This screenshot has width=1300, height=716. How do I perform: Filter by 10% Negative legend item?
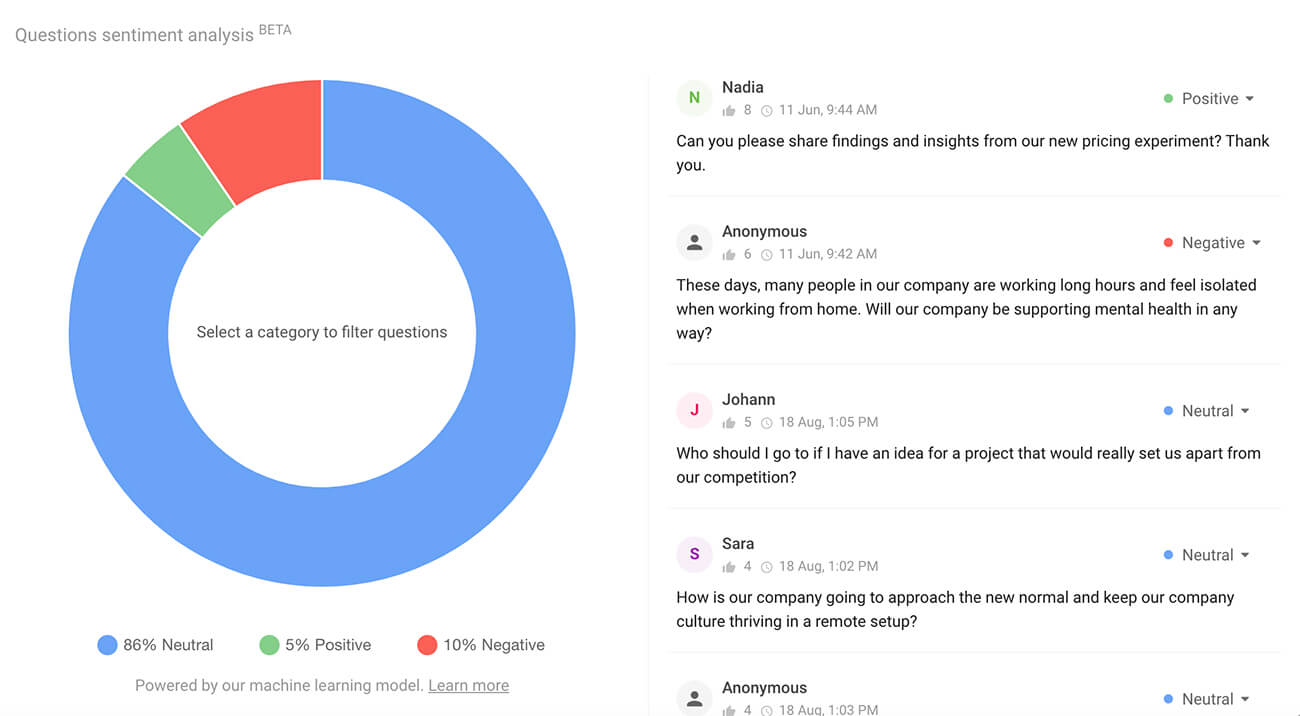481,645
